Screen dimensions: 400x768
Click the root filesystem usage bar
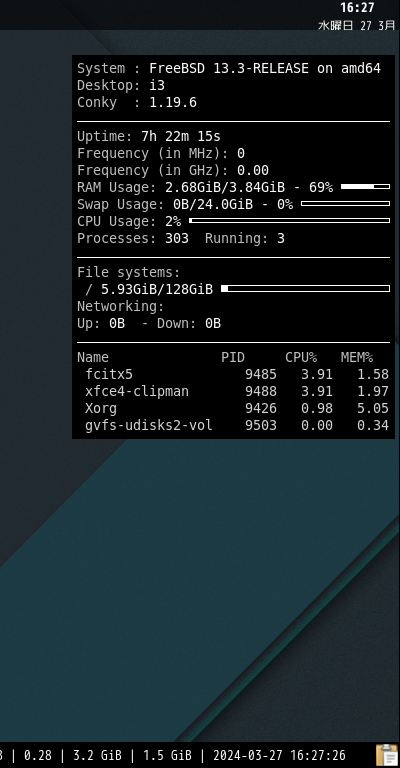click(x=306, y=288)
